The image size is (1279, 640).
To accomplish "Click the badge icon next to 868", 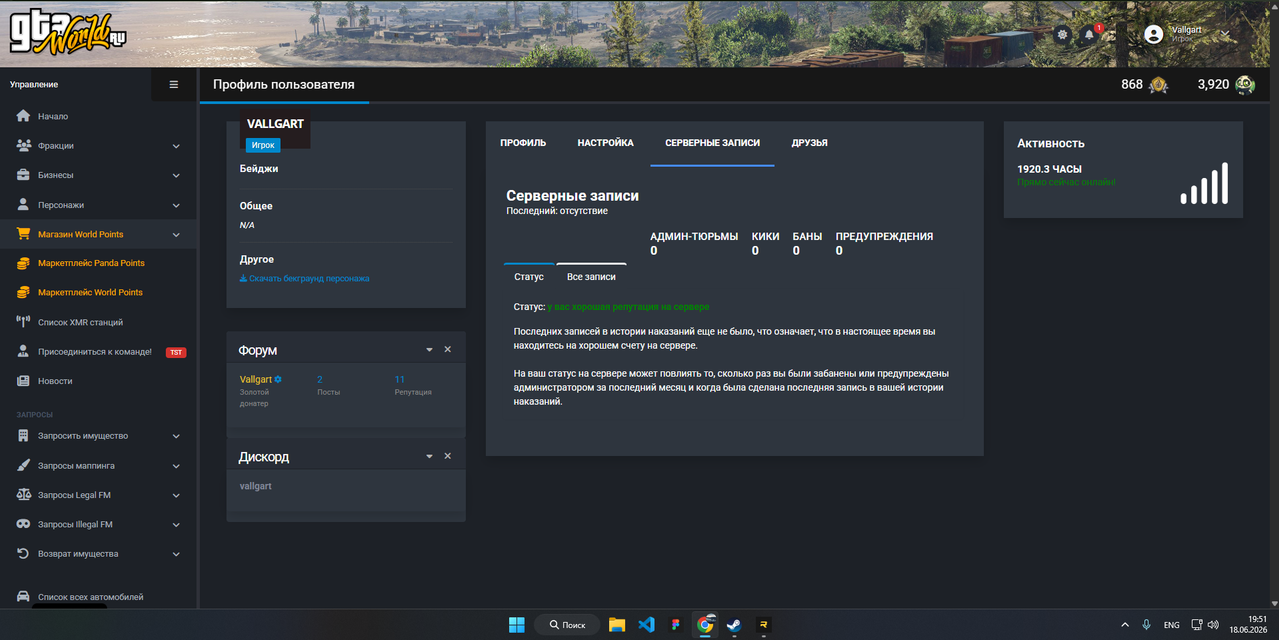I will click(x=1158, y=85).
